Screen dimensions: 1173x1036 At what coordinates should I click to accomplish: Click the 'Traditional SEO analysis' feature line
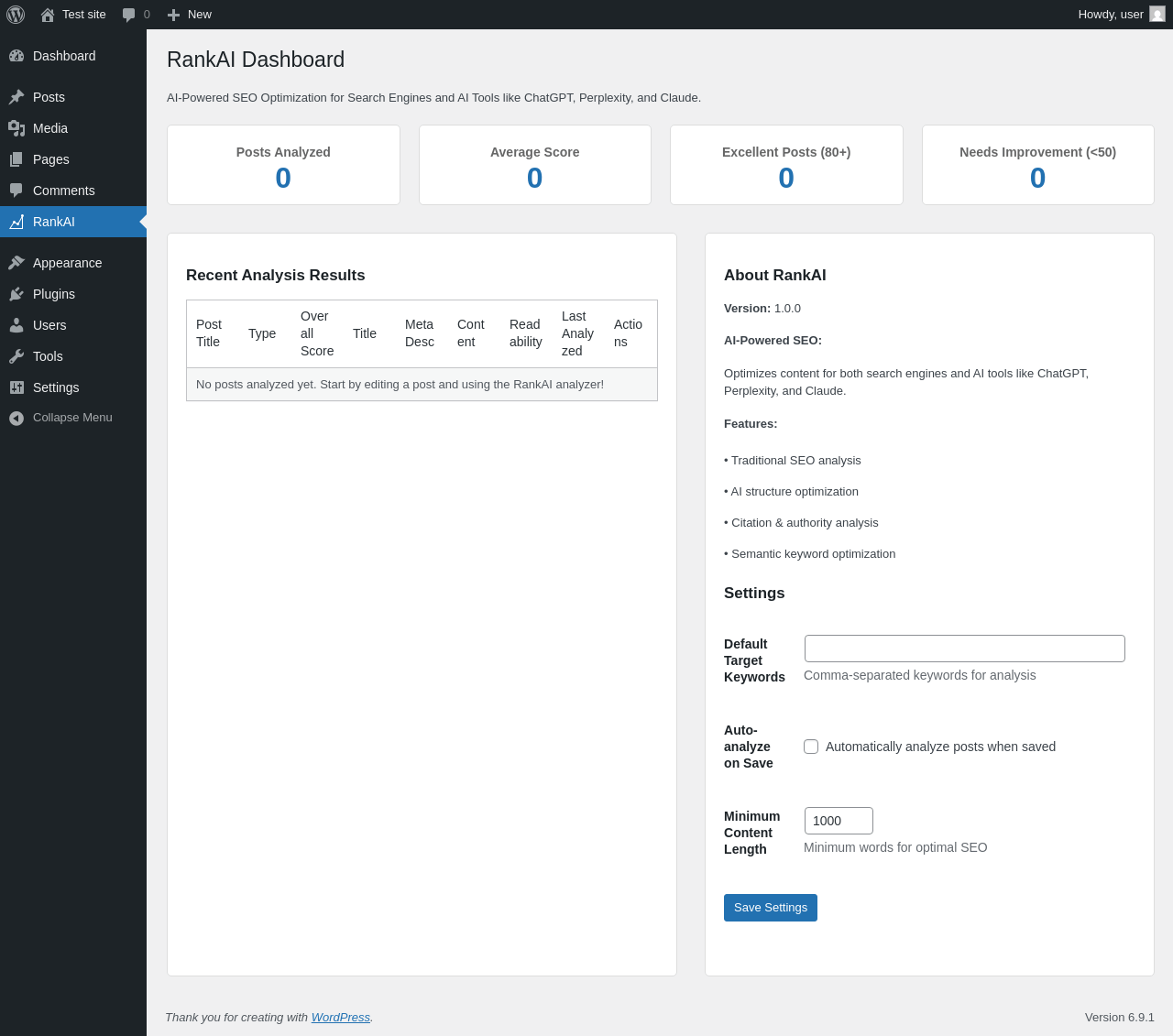[x=793, y=461]
